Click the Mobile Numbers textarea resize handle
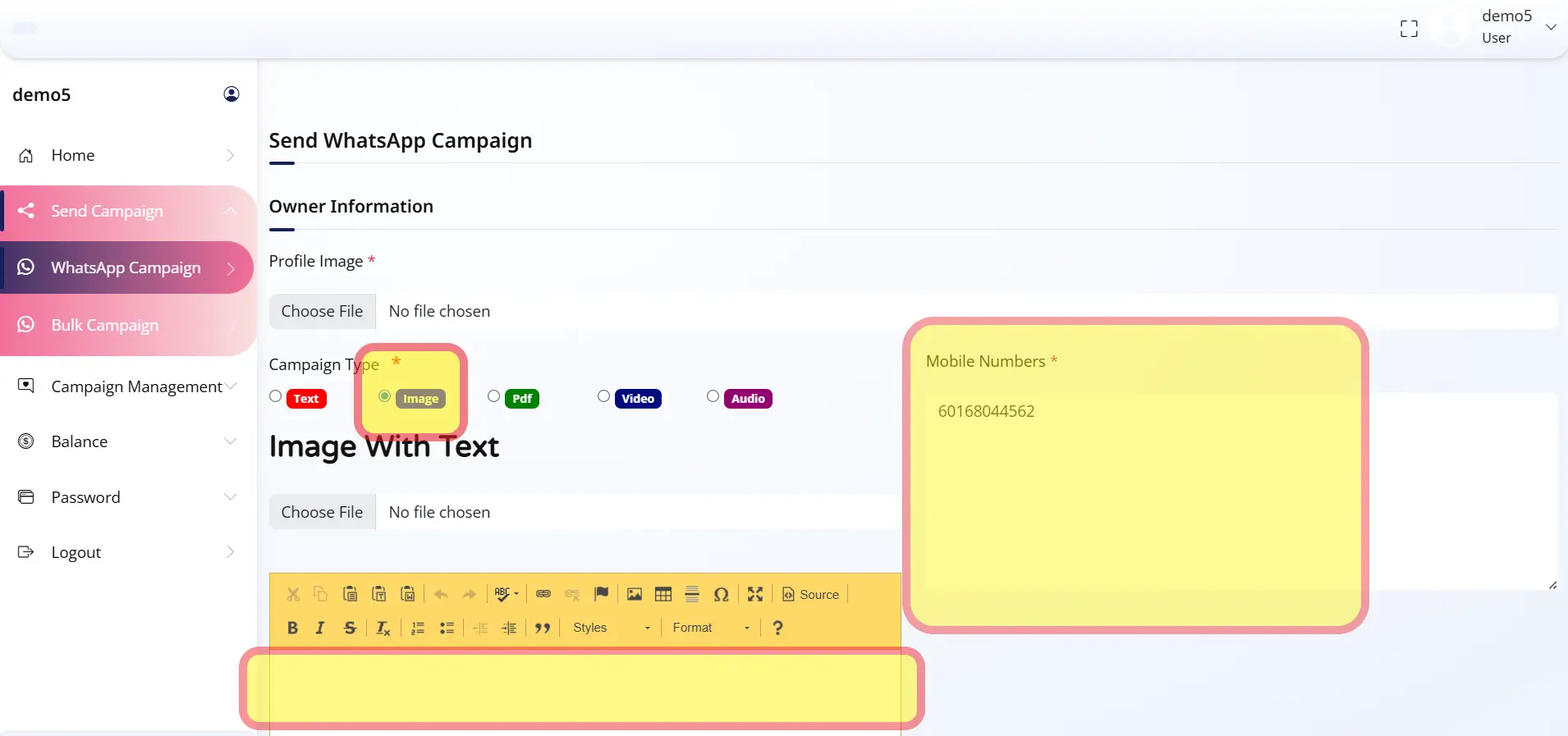1568x736 pixels. (1552, 585)
